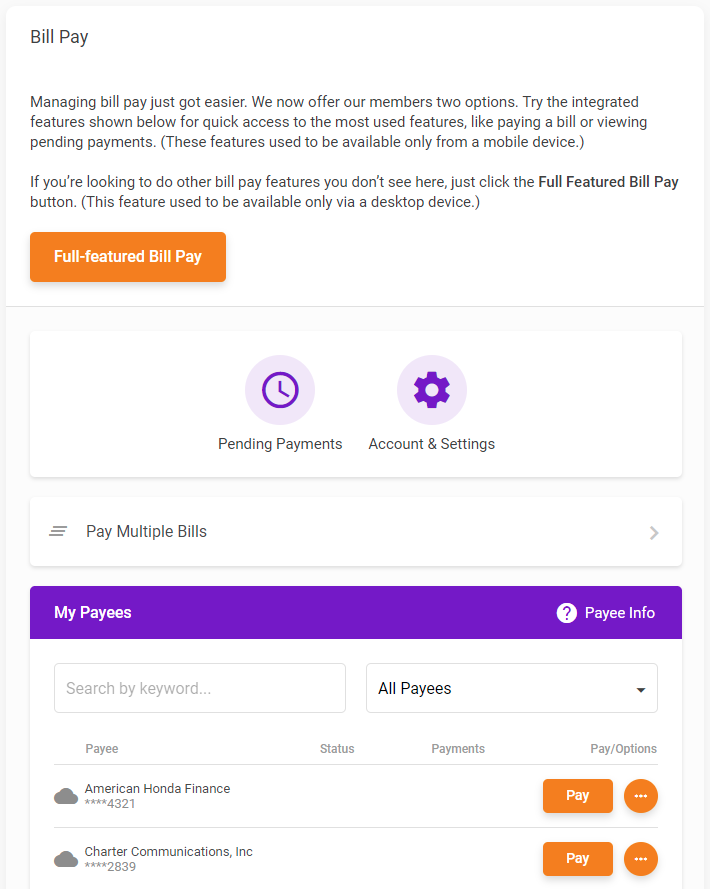Click the list icon beside Pay Multiple Bills
The height and width of the screenshot is (890, 710).
click(x=58, y=531)
